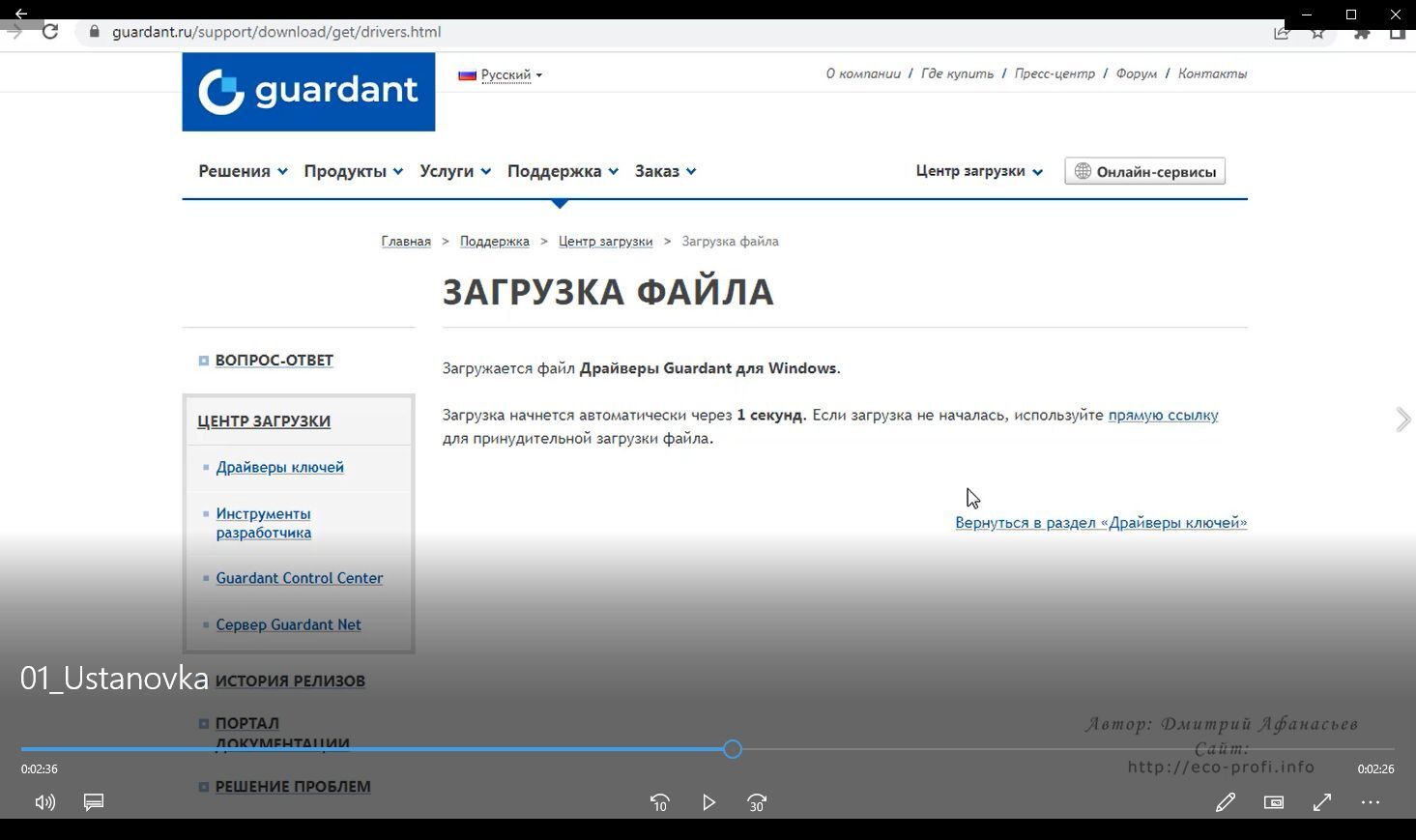Viewport: 1416px width, 840px height.
Task: Click the Guardant logo
Action: pyautogui.click(x=308, y=92)
